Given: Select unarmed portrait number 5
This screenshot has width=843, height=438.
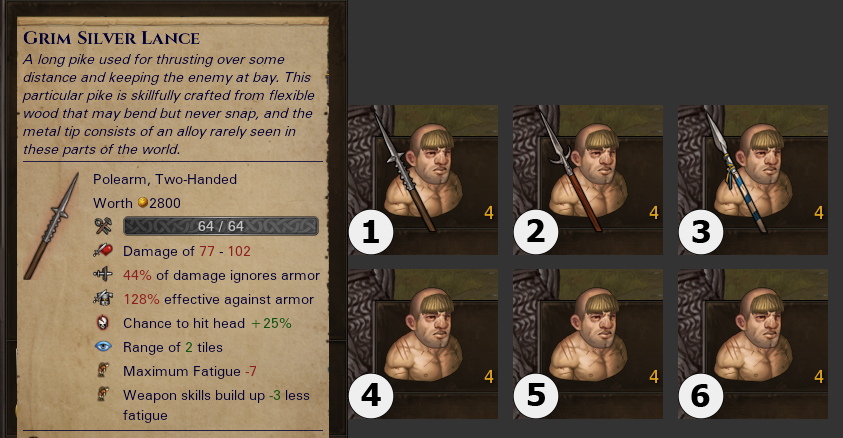Looking at the screenshot, I should [588, 344].
